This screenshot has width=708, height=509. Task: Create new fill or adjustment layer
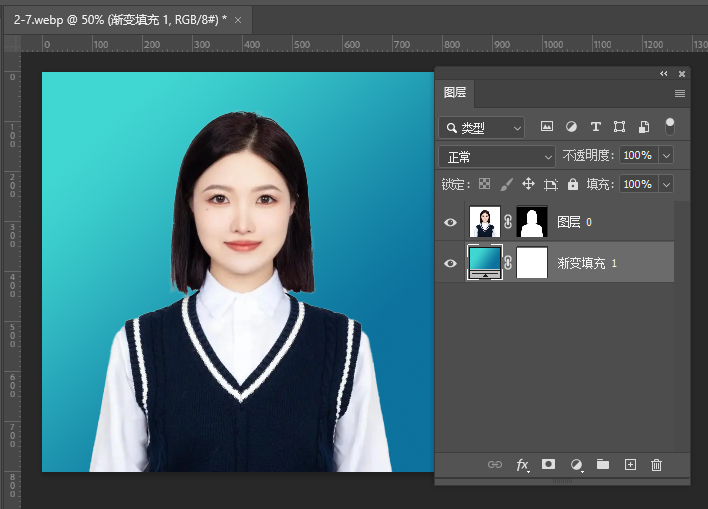576,465
